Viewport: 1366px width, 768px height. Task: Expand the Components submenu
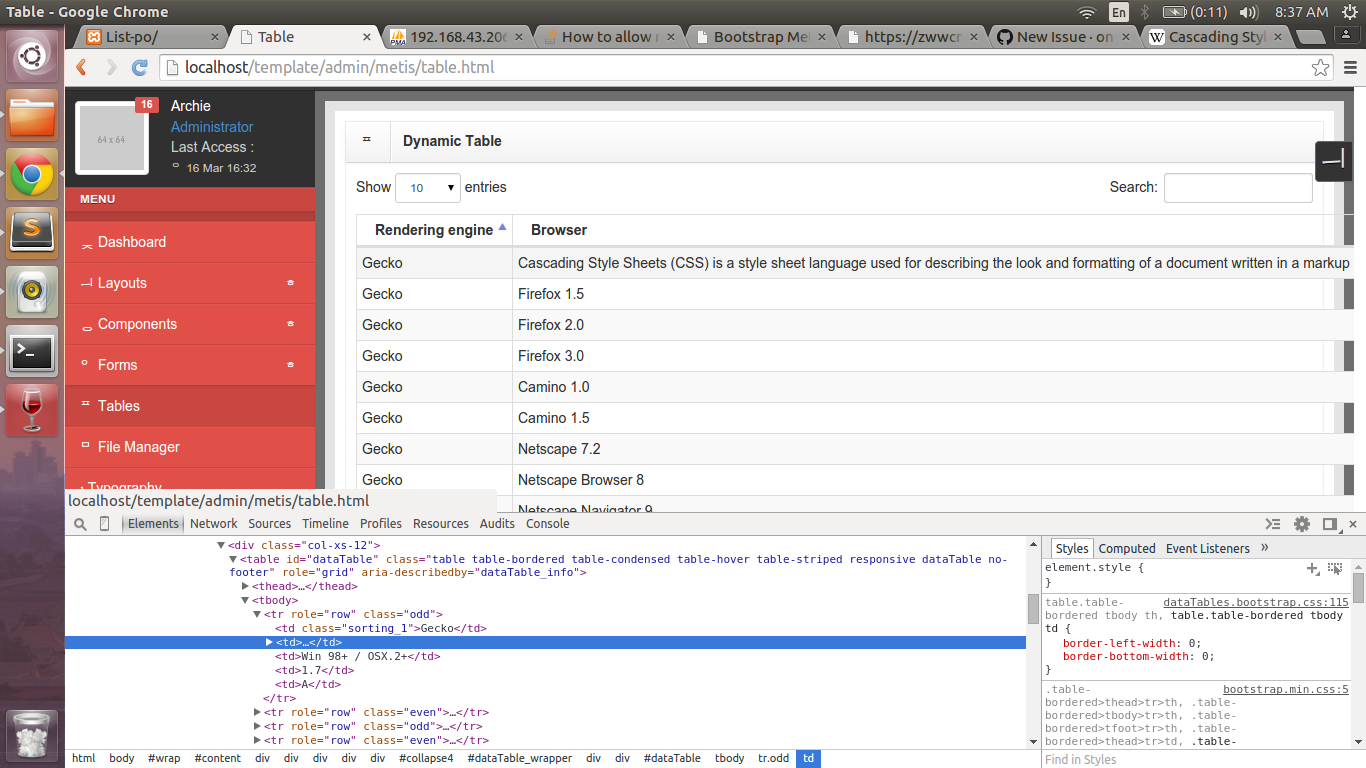291,324
